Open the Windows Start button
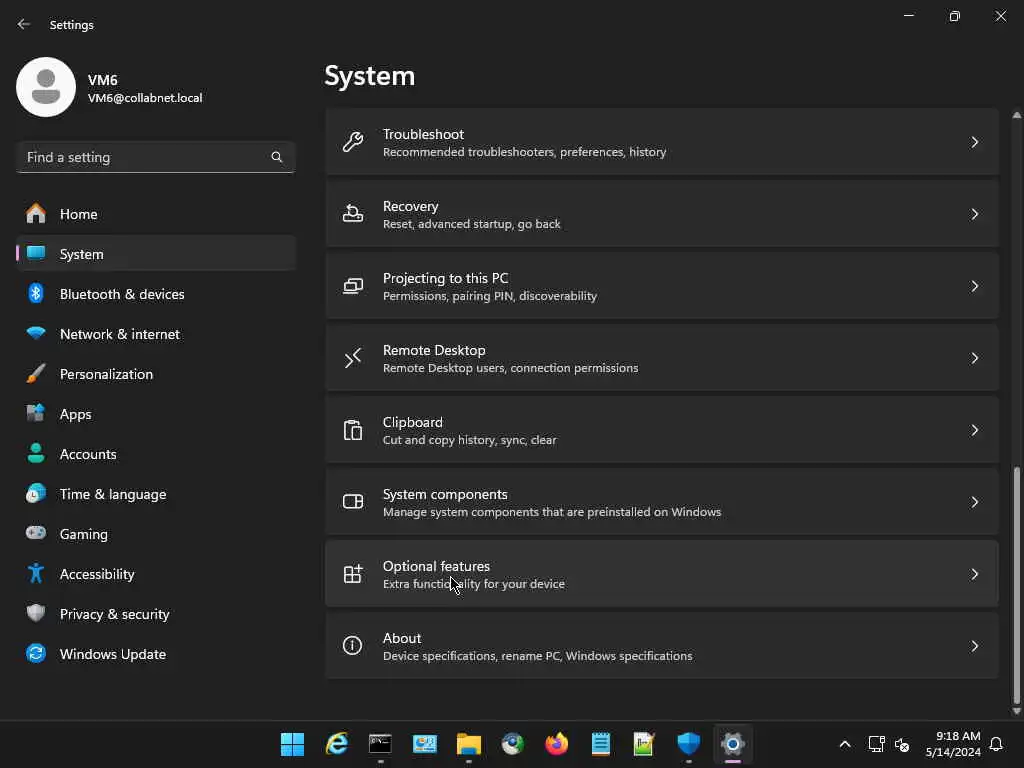Screen dimensions: 1024x768 tap(292, 744)
